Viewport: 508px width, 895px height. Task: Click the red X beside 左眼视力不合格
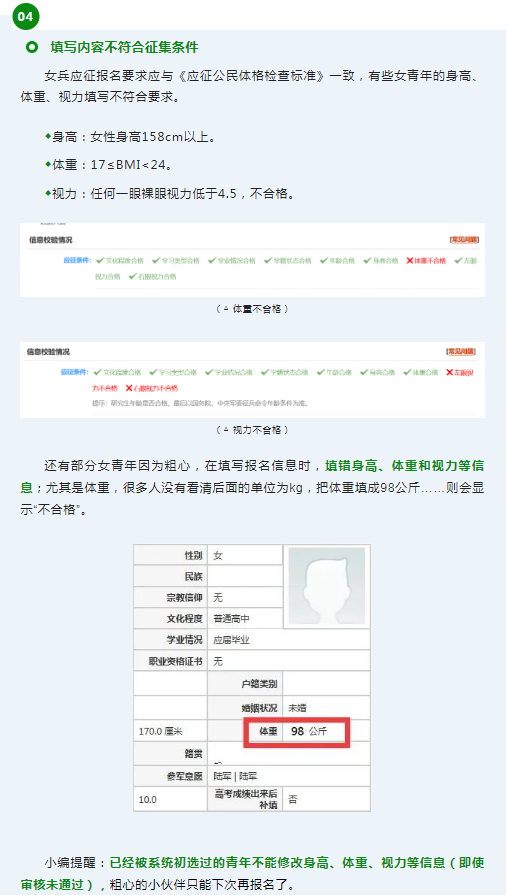point(449,372)
